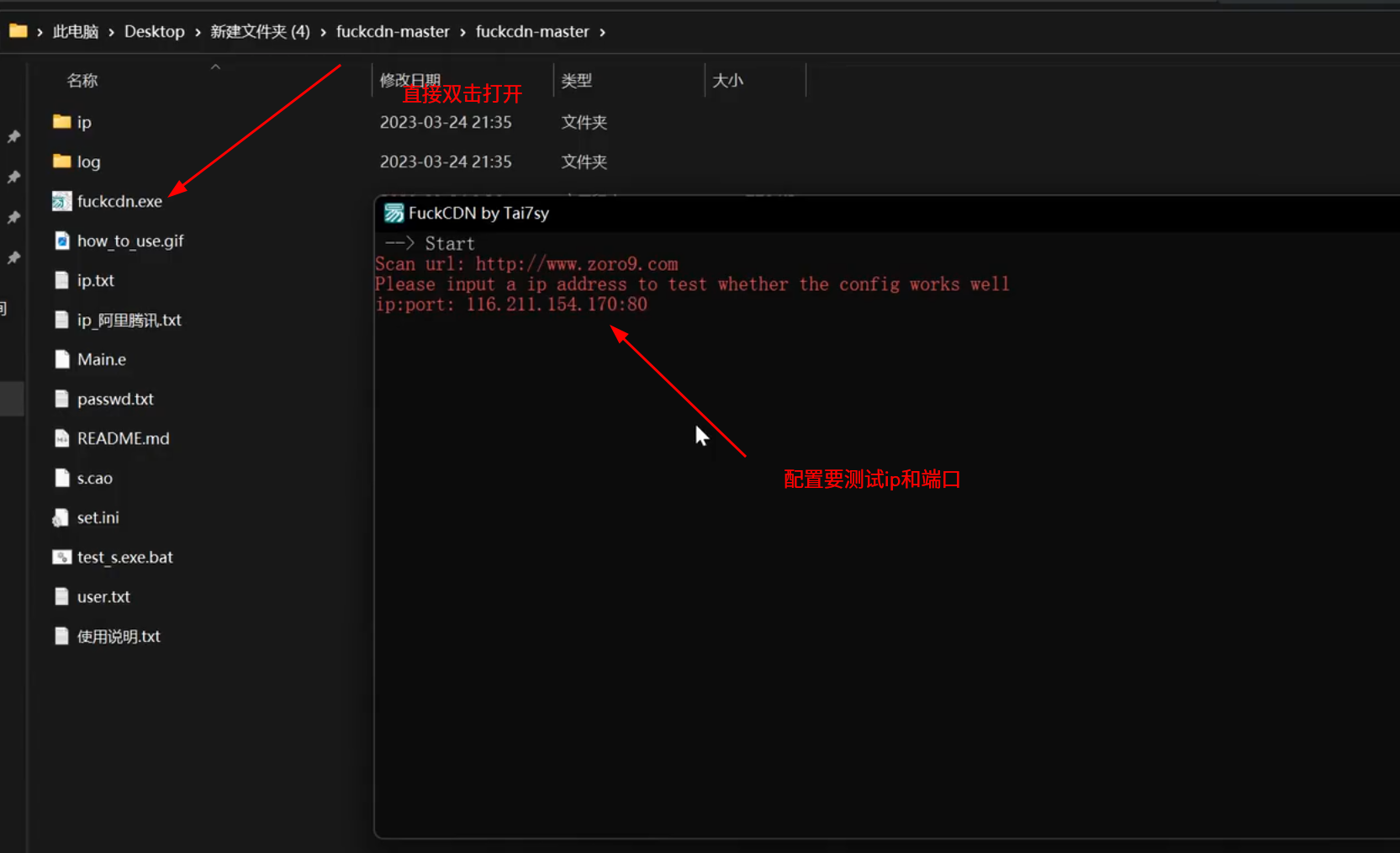The height and width of the screenshot is (853, 1400).
Task: Click the README.md file icon
Action: pos(61,438)
